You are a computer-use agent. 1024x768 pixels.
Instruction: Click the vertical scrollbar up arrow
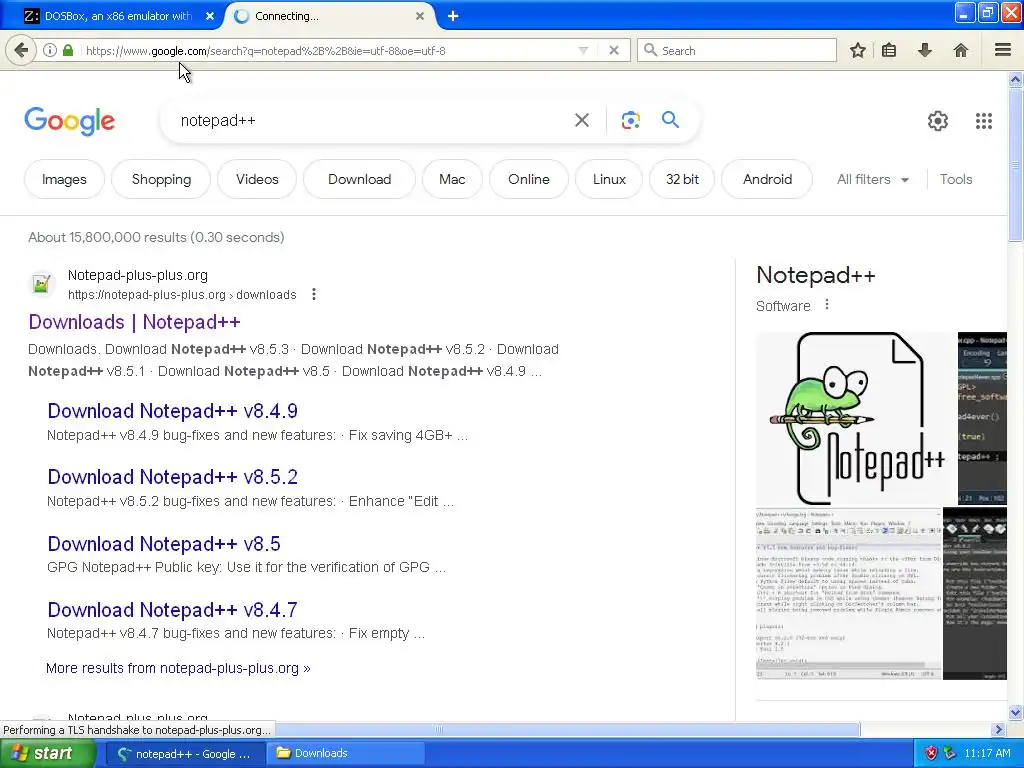(x=1015, y=80)
